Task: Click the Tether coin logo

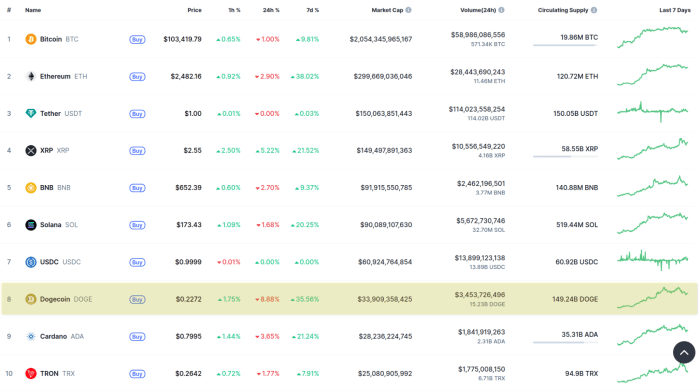Action: tap(31, 113)
